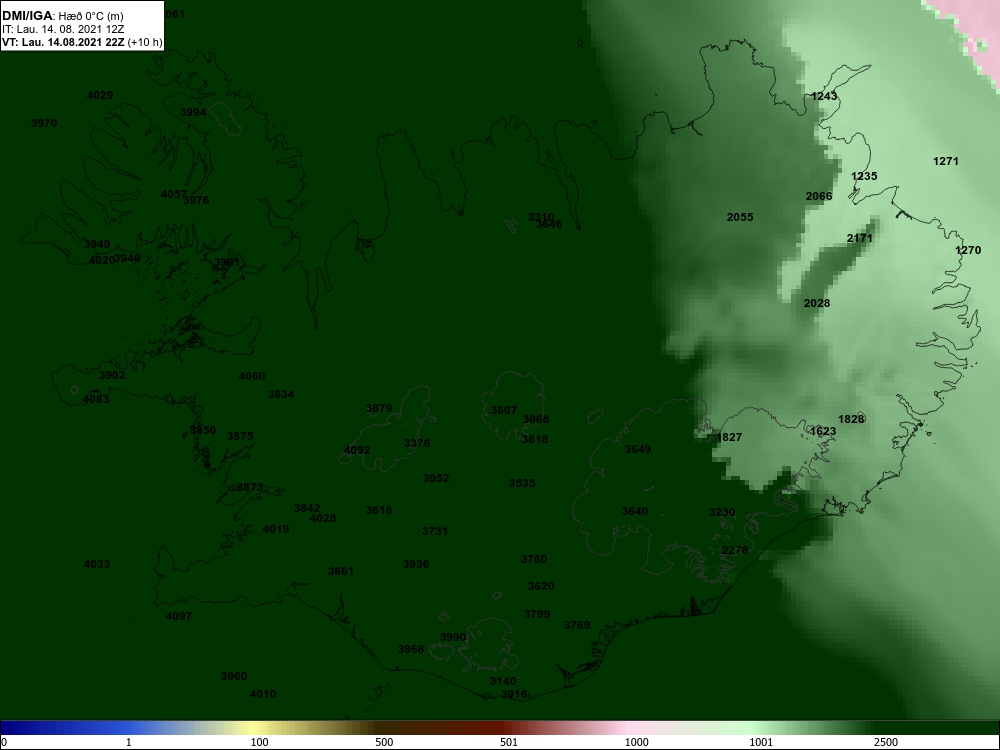Select the map value 3970
1000x750 pixels.
pyautogui.click(x=44, y=123)
